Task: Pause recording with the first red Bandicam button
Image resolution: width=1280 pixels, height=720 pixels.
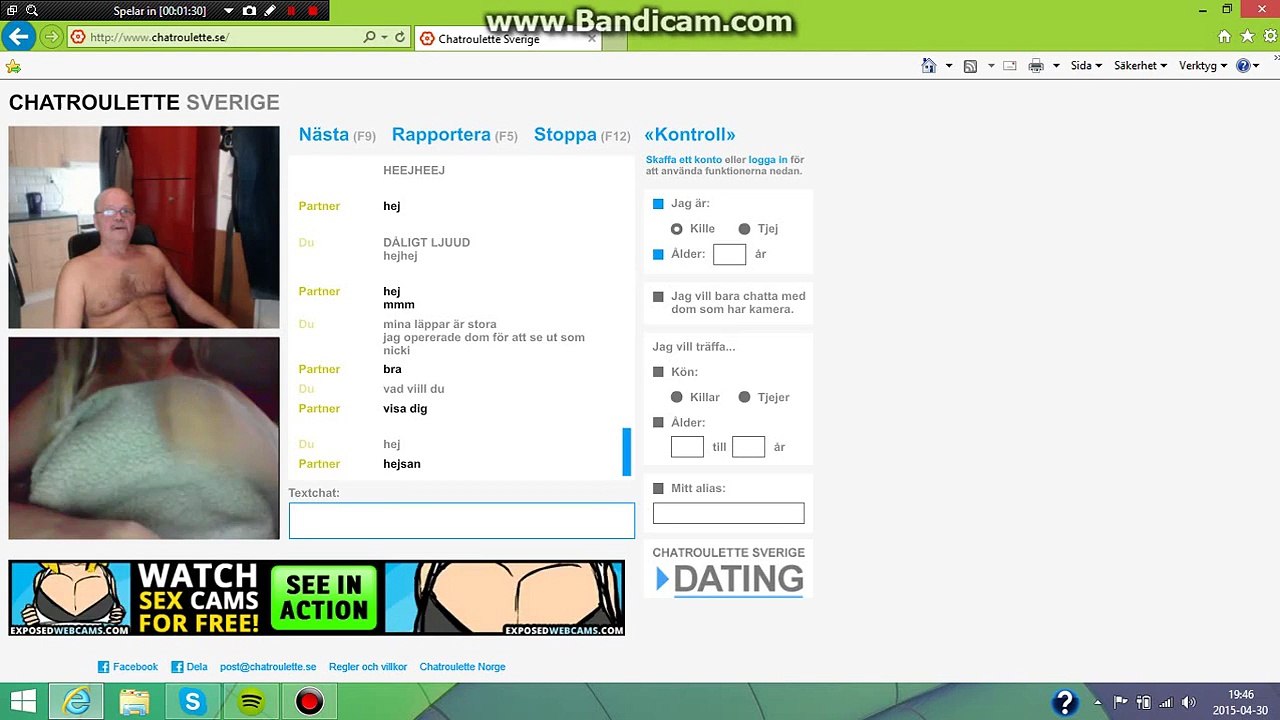Action: 292,11
